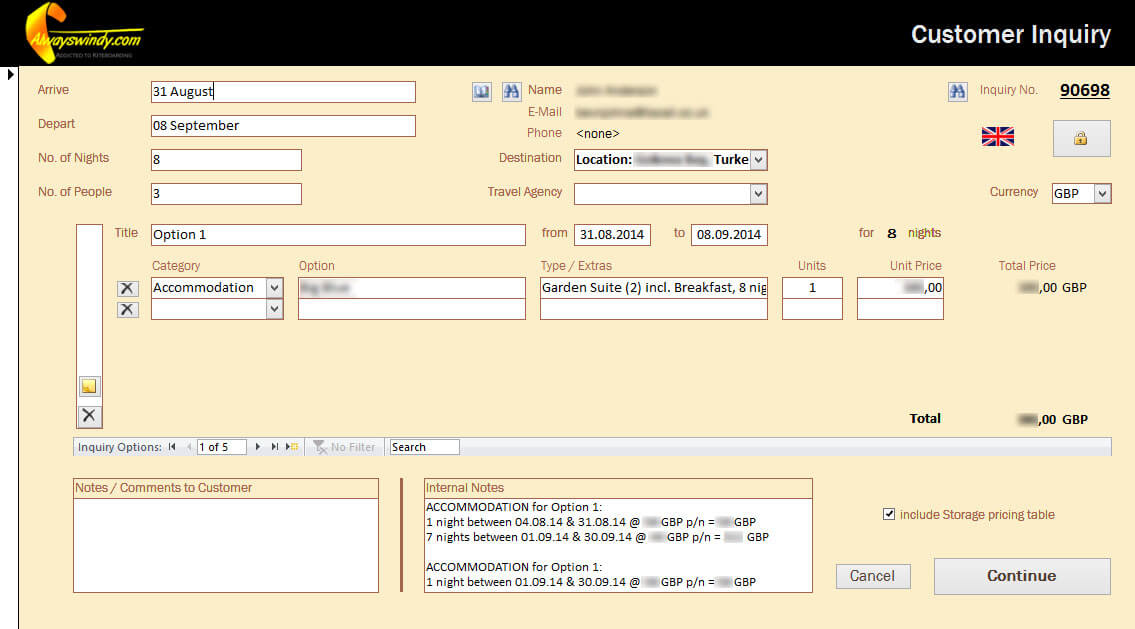Expand the Accommodation category dropdown
Image resolution: width=1135 pixels, height=629 pixels.
click(275, 288)
